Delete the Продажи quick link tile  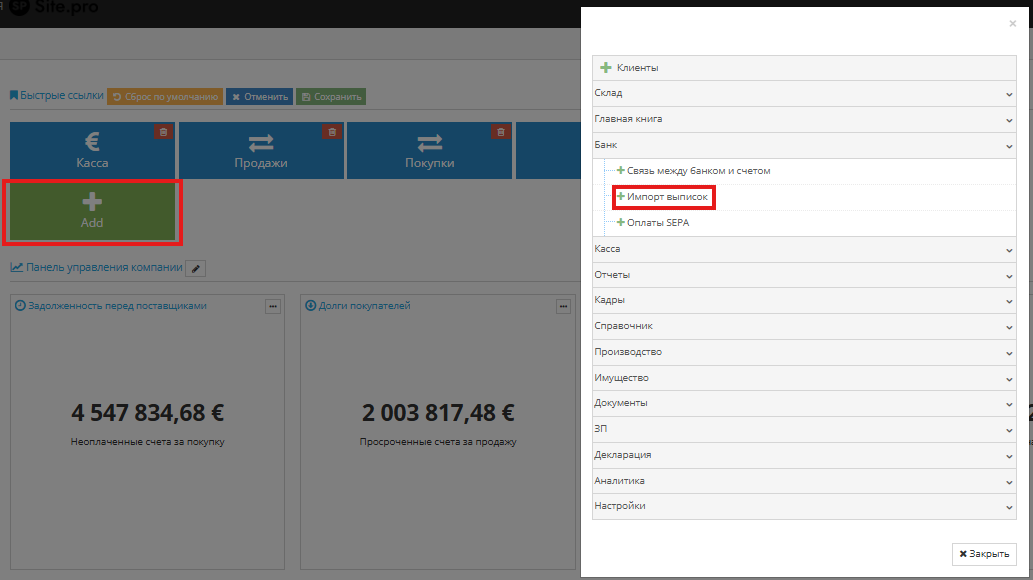click(331, 132)
